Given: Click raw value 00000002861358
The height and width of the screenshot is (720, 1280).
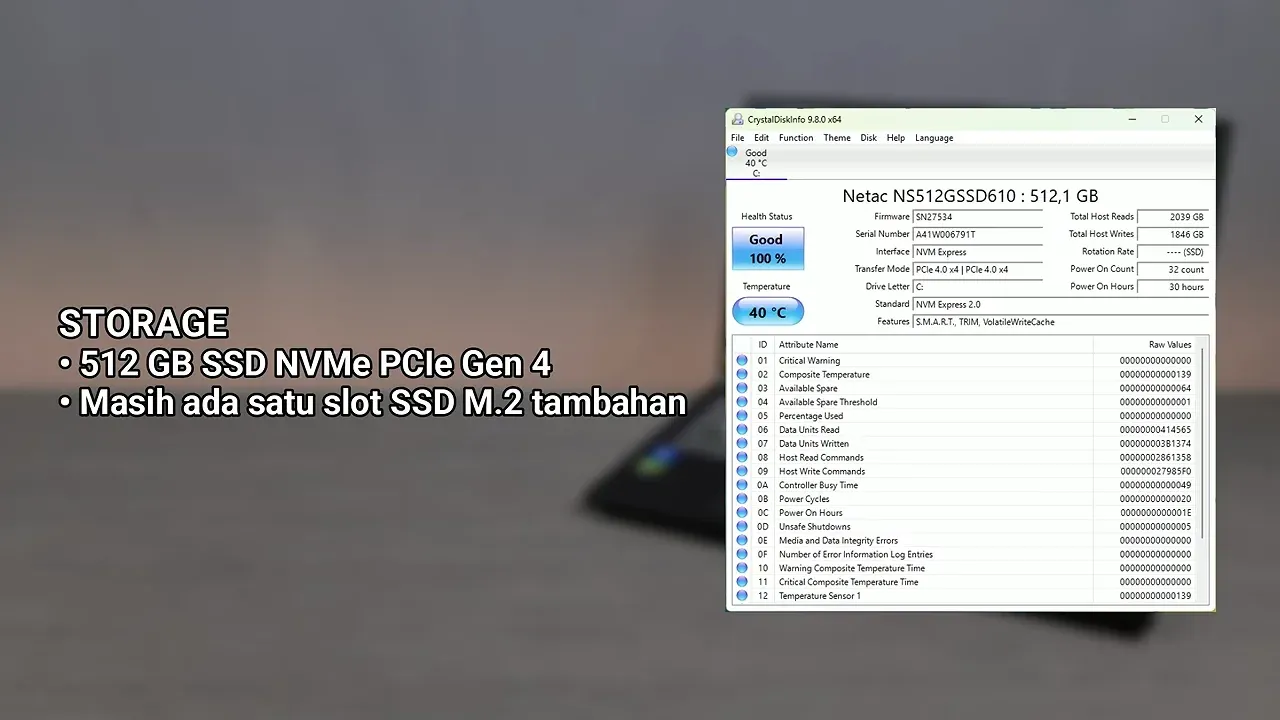Looking at the screenshot, I should coord(1155,458).
